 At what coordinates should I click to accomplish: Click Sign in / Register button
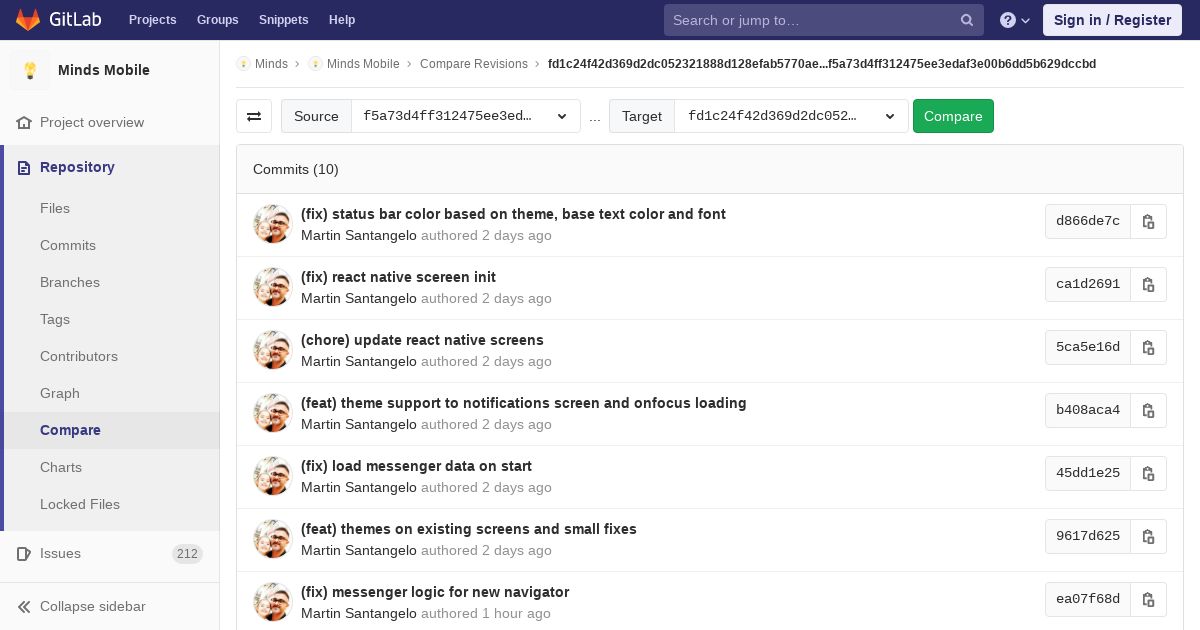point(1112,20)
